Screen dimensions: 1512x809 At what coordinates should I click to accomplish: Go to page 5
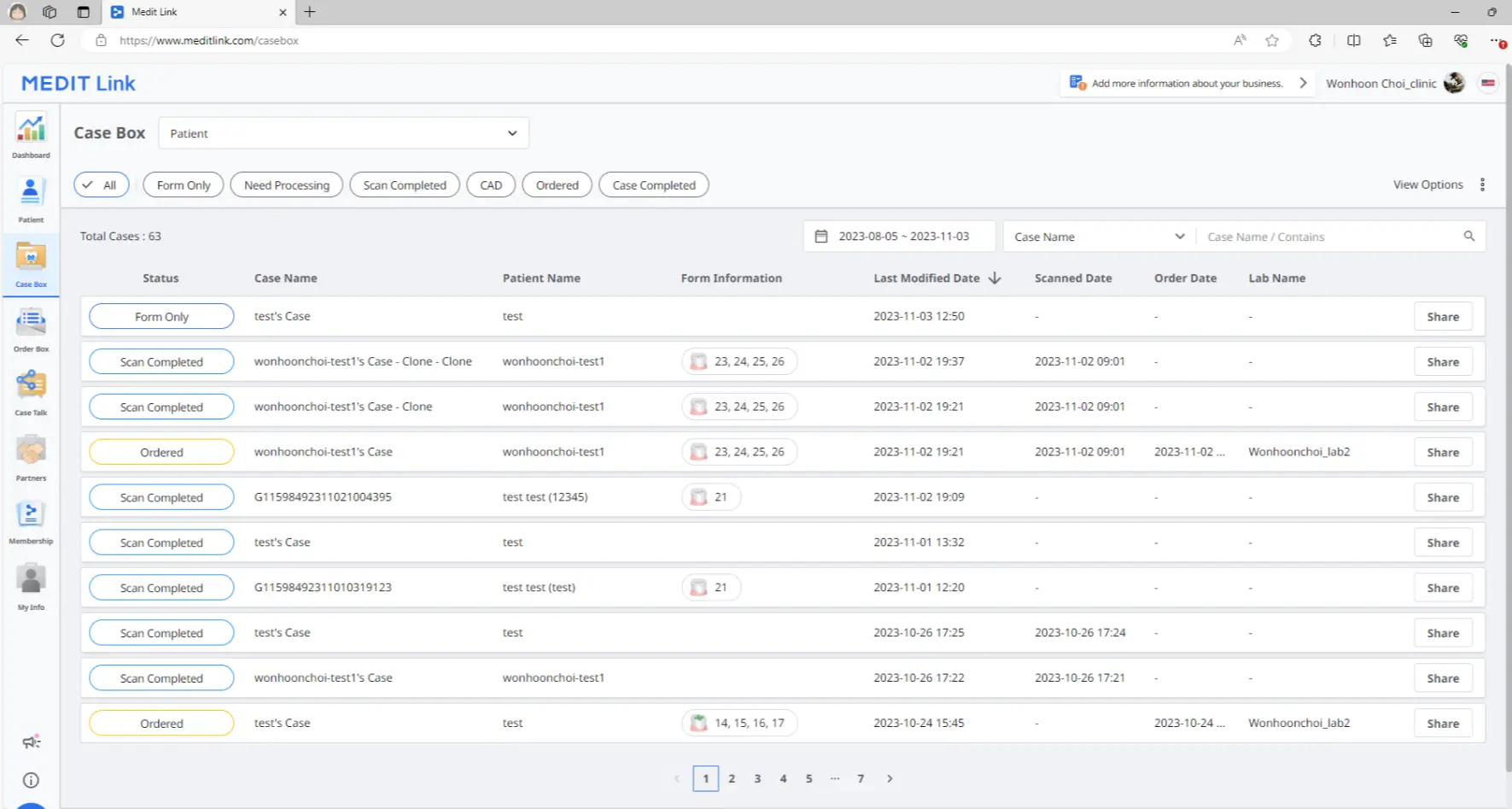(x=809, y=778)
